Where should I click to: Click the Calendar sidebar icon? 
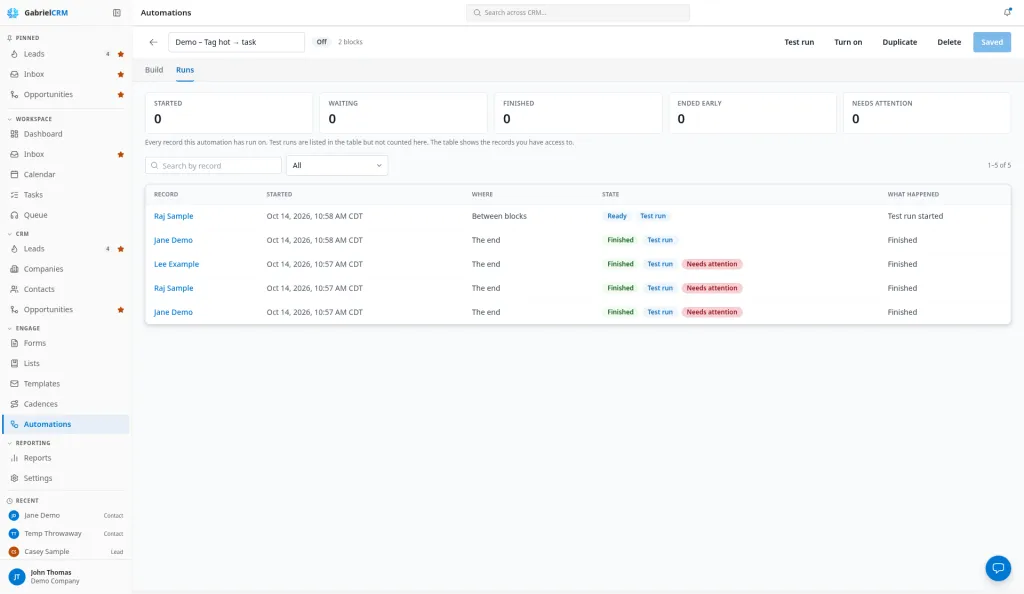pos(14,175)
